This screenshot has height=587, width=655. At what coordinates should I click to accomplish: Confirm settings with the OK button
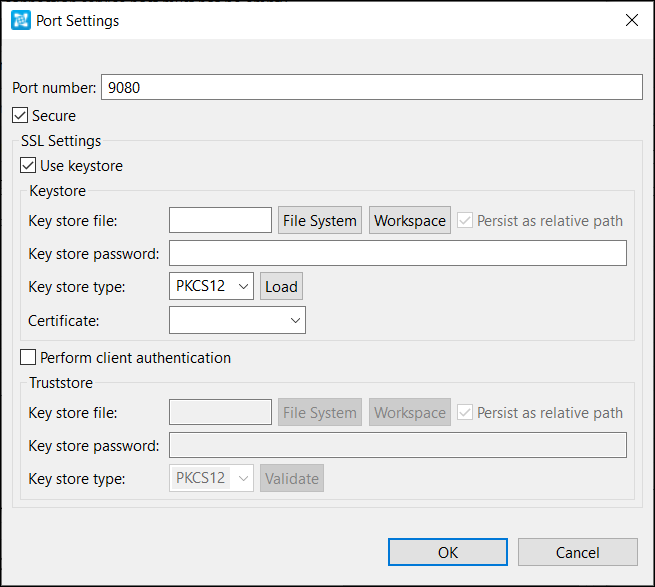click(448, 552)
